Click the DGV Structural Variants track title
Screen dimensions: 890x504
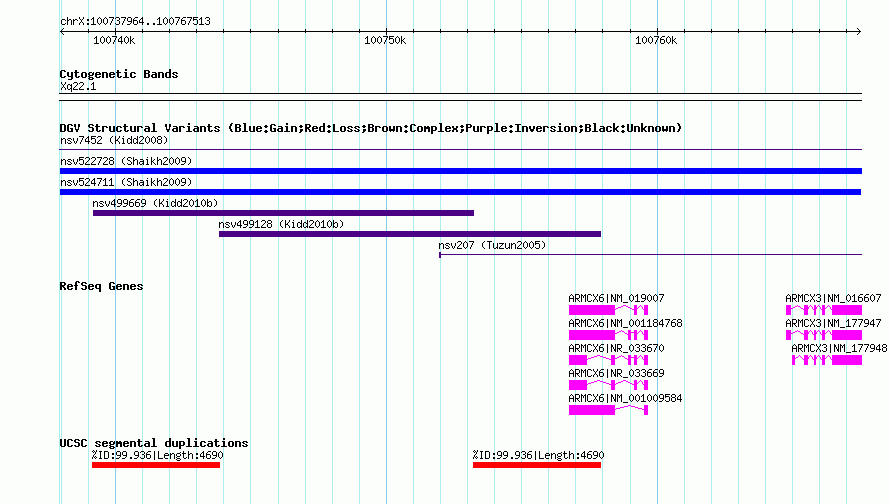click(371, 128)
